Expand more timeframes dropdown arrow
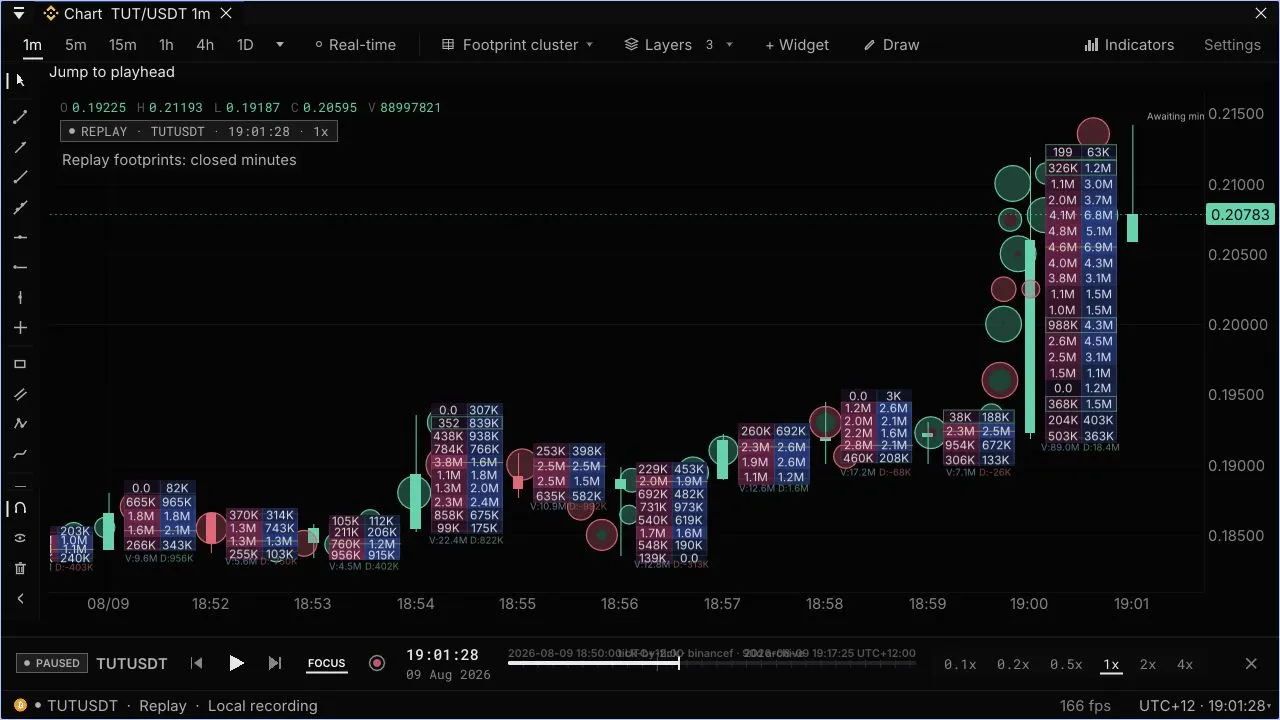The height and width of the screenshot is (720, 1280). (280, 45)
